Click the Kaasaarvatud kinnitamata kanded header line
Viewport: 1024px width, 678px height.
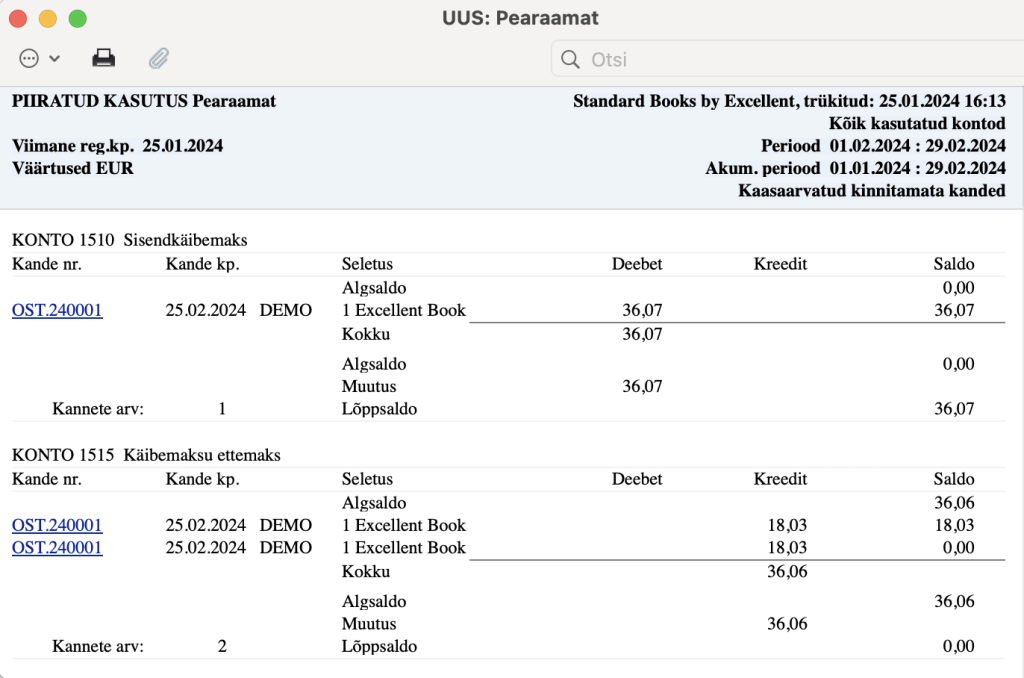click(872, 191)
